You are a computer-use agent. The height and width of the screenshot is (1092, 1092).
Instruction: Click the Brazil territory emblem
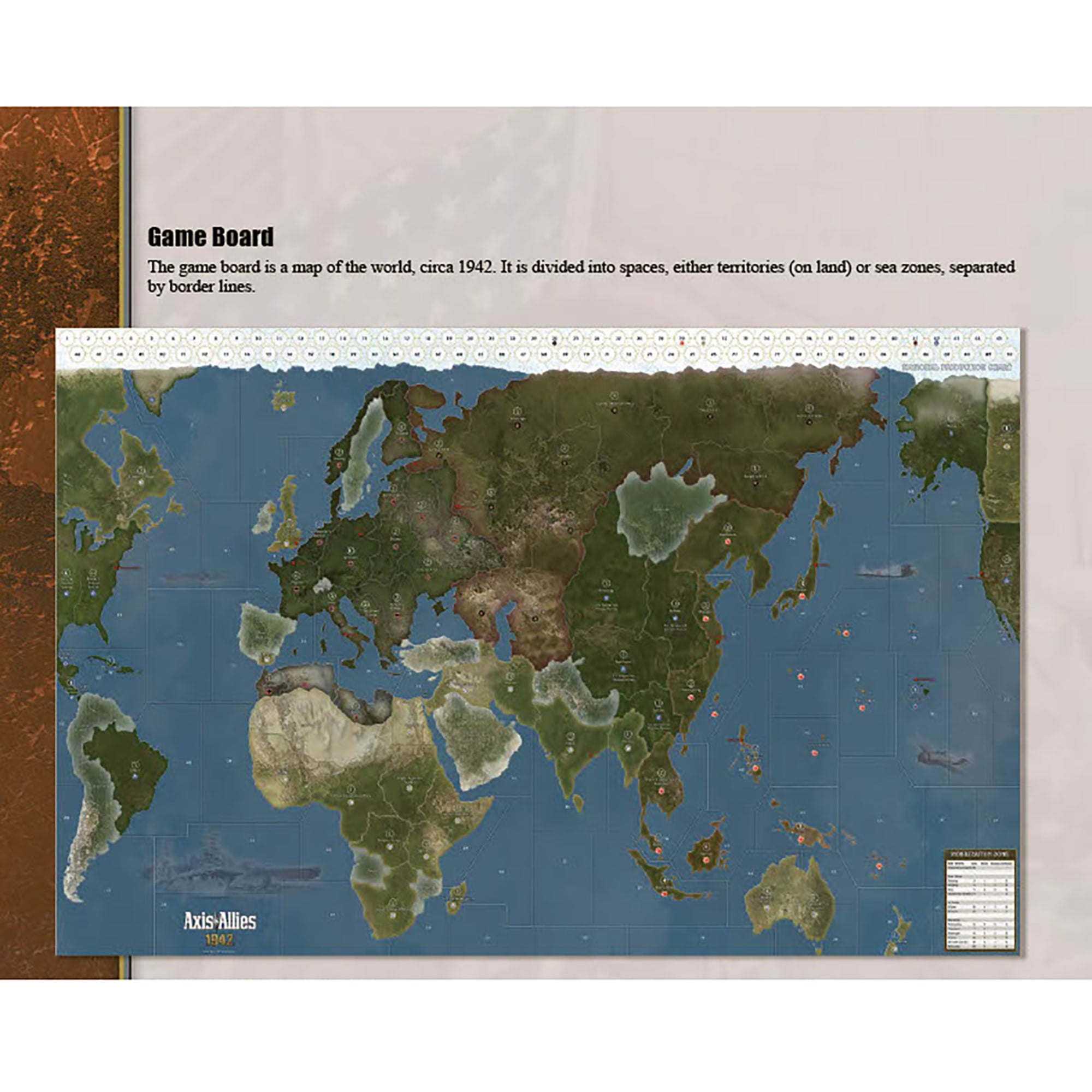coord(134,776)
